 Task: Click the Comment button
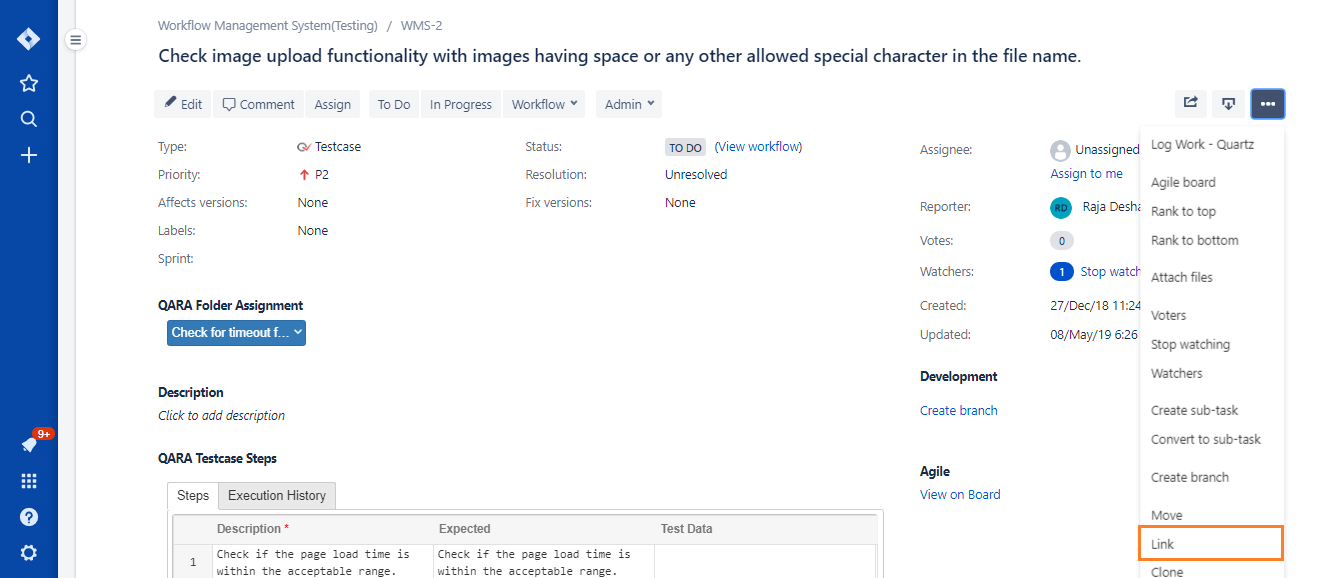pos(258,104)
